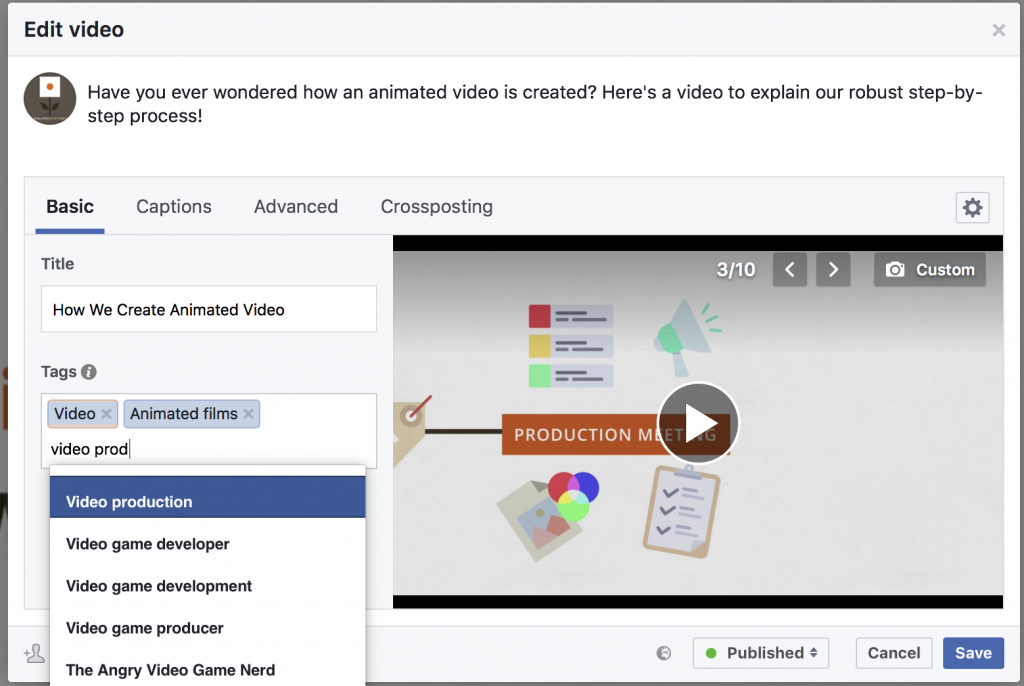1024x686 pixels.
Task: Choose Video game development suggestion
Action: (x=208, y=586)
